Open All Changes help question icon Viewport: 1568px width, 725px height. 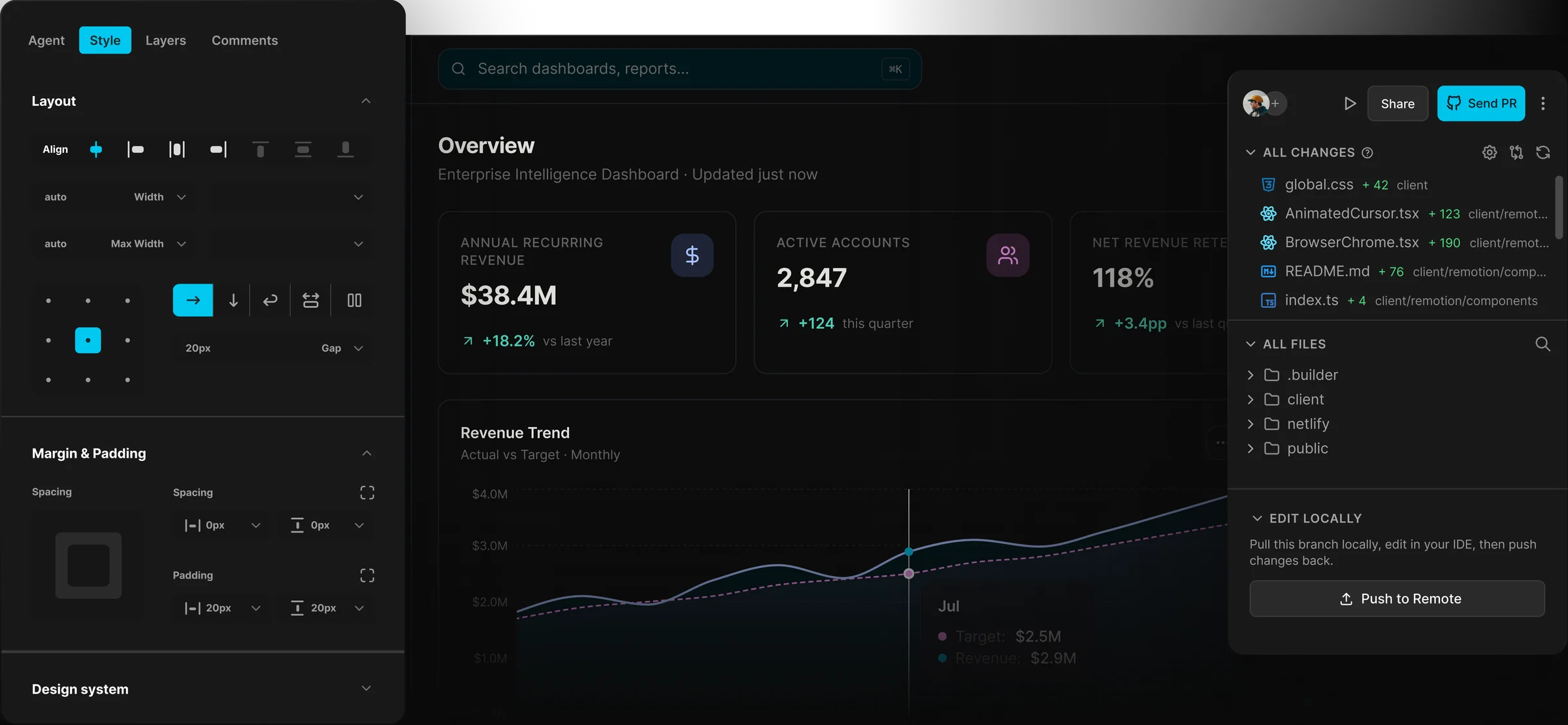coord(1367,152)
